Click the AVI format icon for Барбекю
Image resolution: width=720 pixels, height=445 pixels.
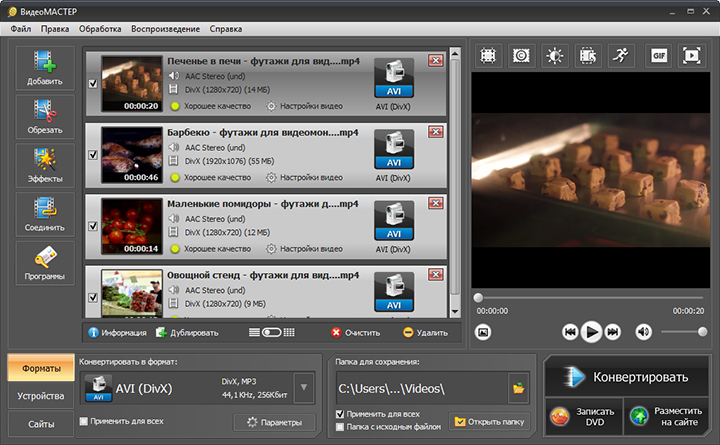click(394, 149)
